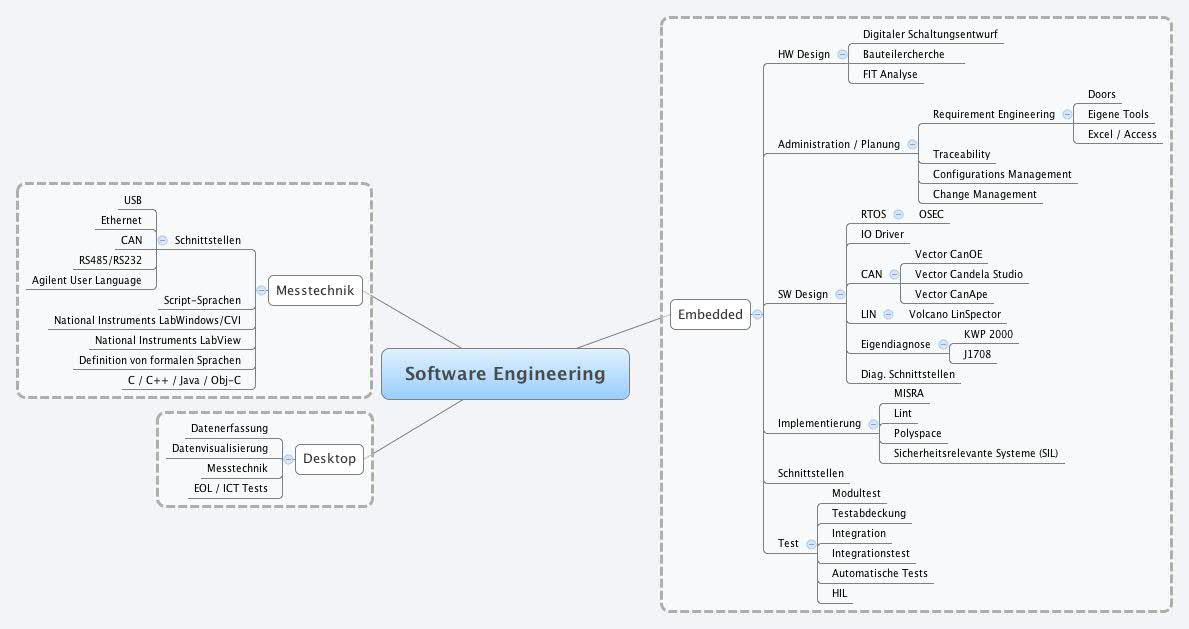The width and height of the screenshot is (1189, 629).
Task: Collapse the Embedded branch toggle
Action: pos(757,314)
